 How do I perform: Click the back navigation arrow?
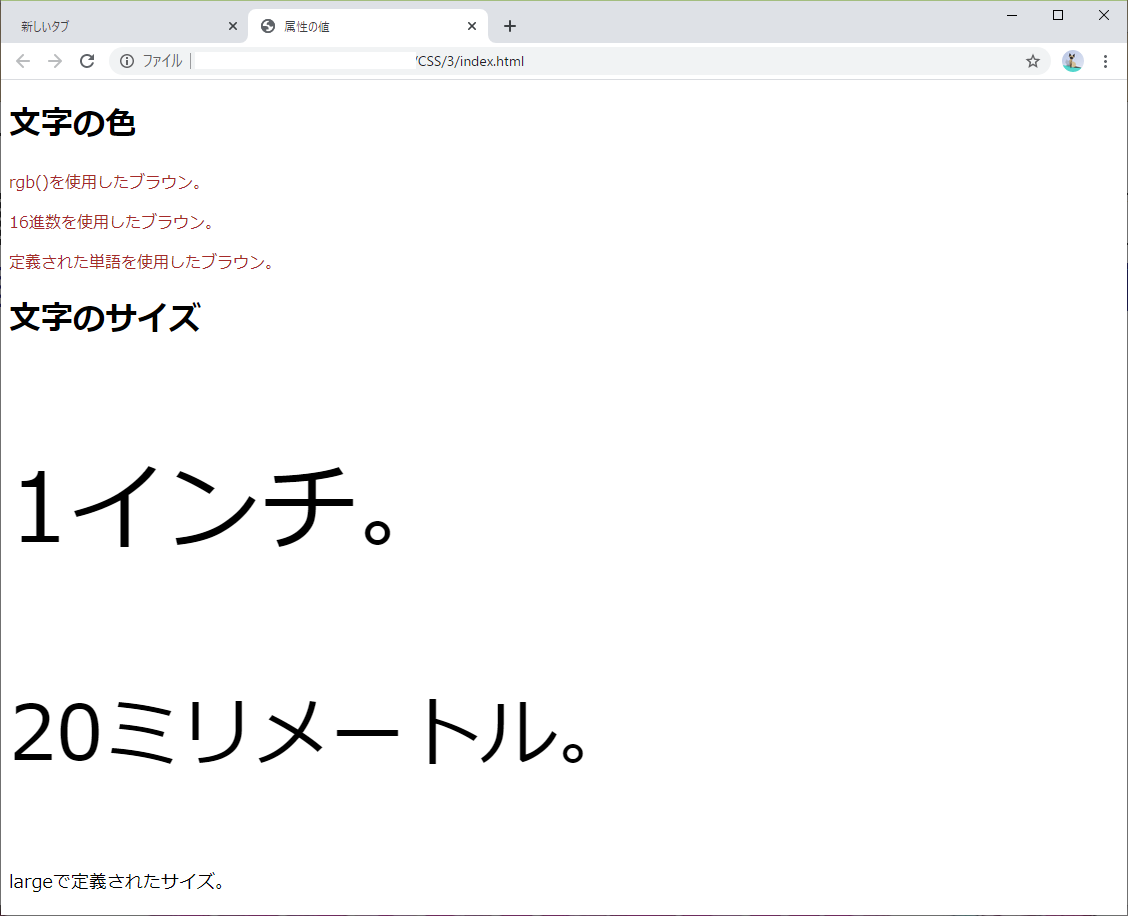coord(23,61)
